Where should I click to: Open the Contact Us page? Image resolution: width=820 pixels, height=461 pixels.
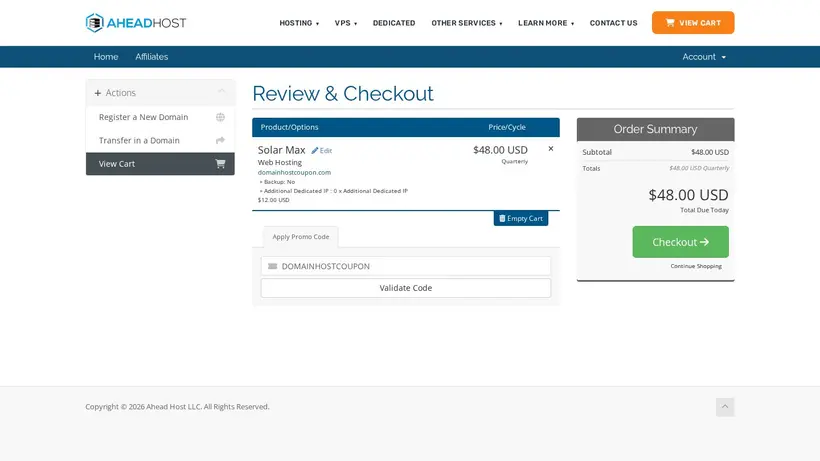[613, 23]
